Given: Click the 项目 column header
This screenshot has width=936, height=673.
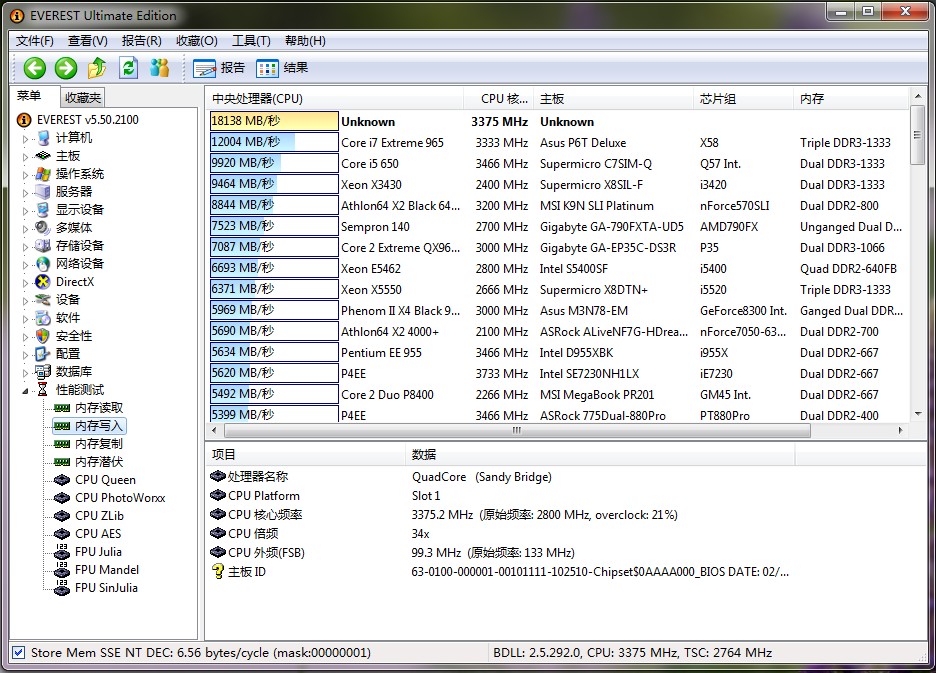Looking at the screenshot, I should [306, 454].
